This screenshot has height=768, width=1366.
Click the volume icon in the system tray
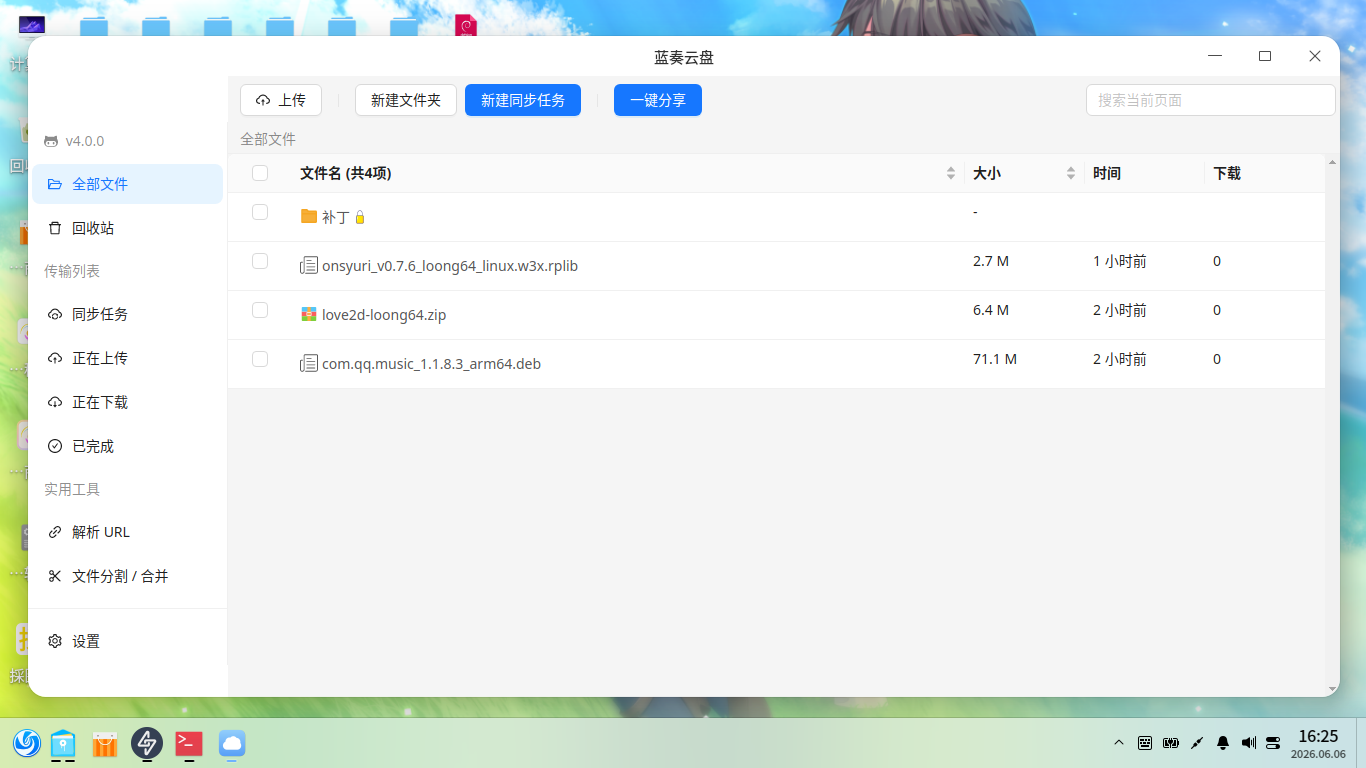coord(1248,743)
